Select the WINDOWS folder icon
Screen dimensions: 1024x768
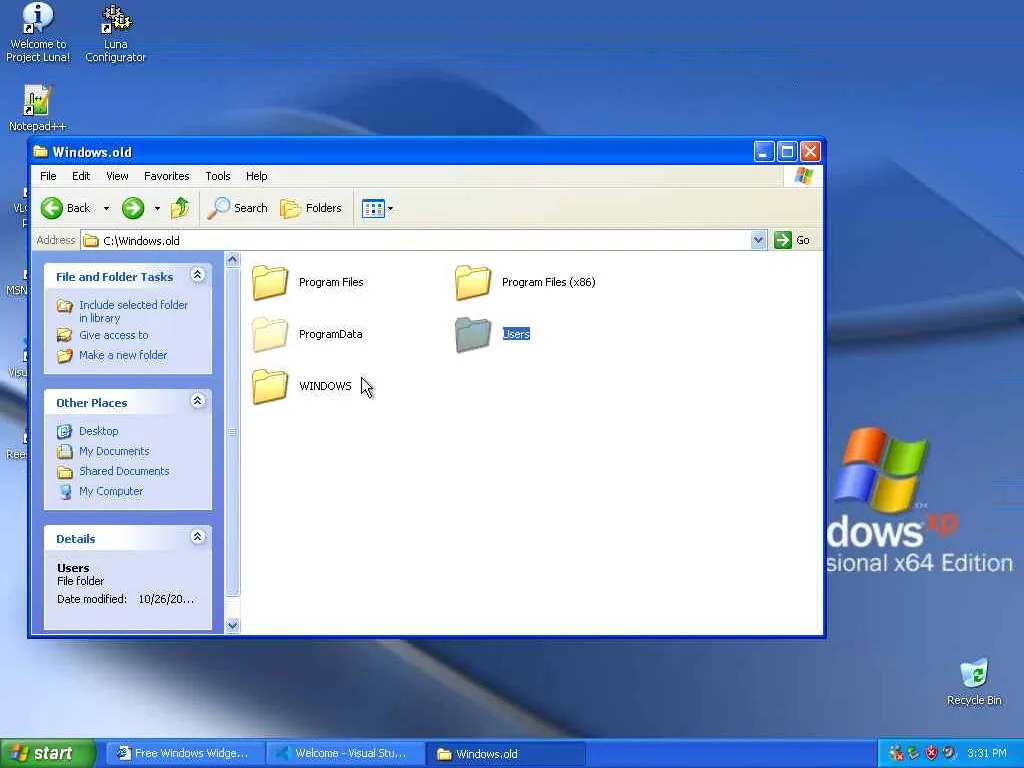tap(270, 386)
